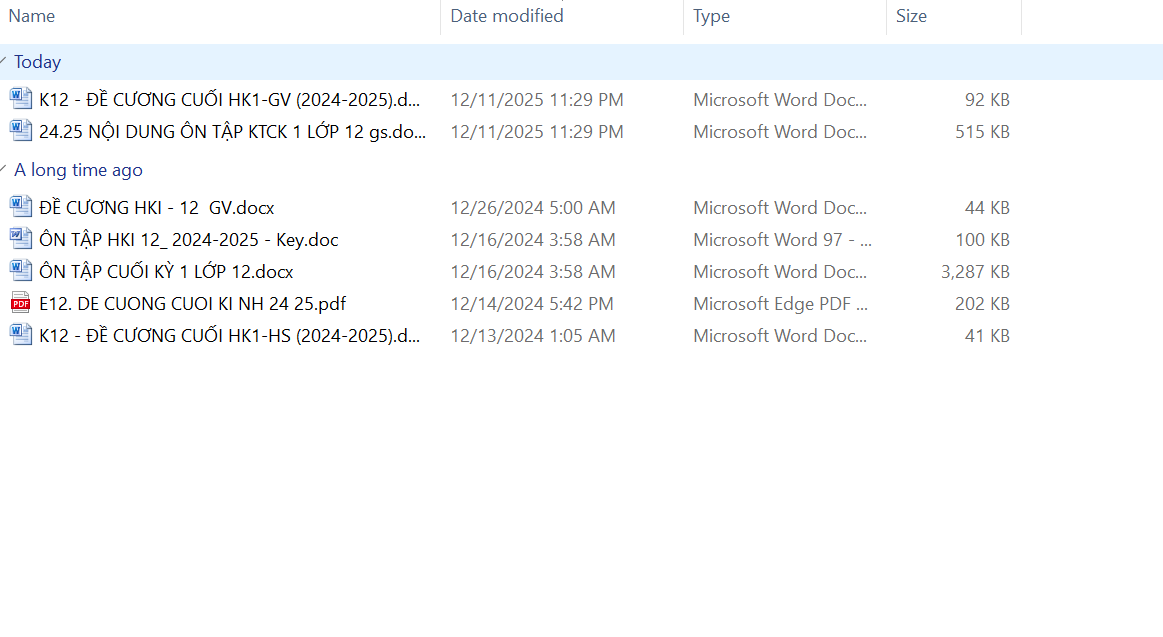Sort files by Size column header
This screenshot has height=637, width=1163.
(911, 16)
